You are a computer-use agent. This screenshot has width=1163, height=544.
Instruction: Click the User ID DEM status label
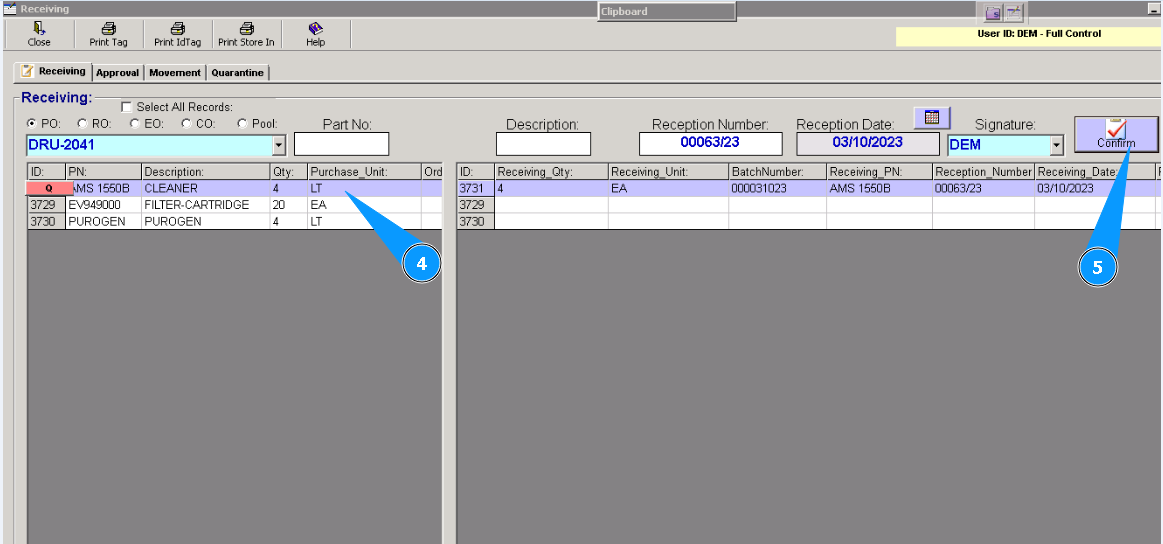tap(1039, 34)
